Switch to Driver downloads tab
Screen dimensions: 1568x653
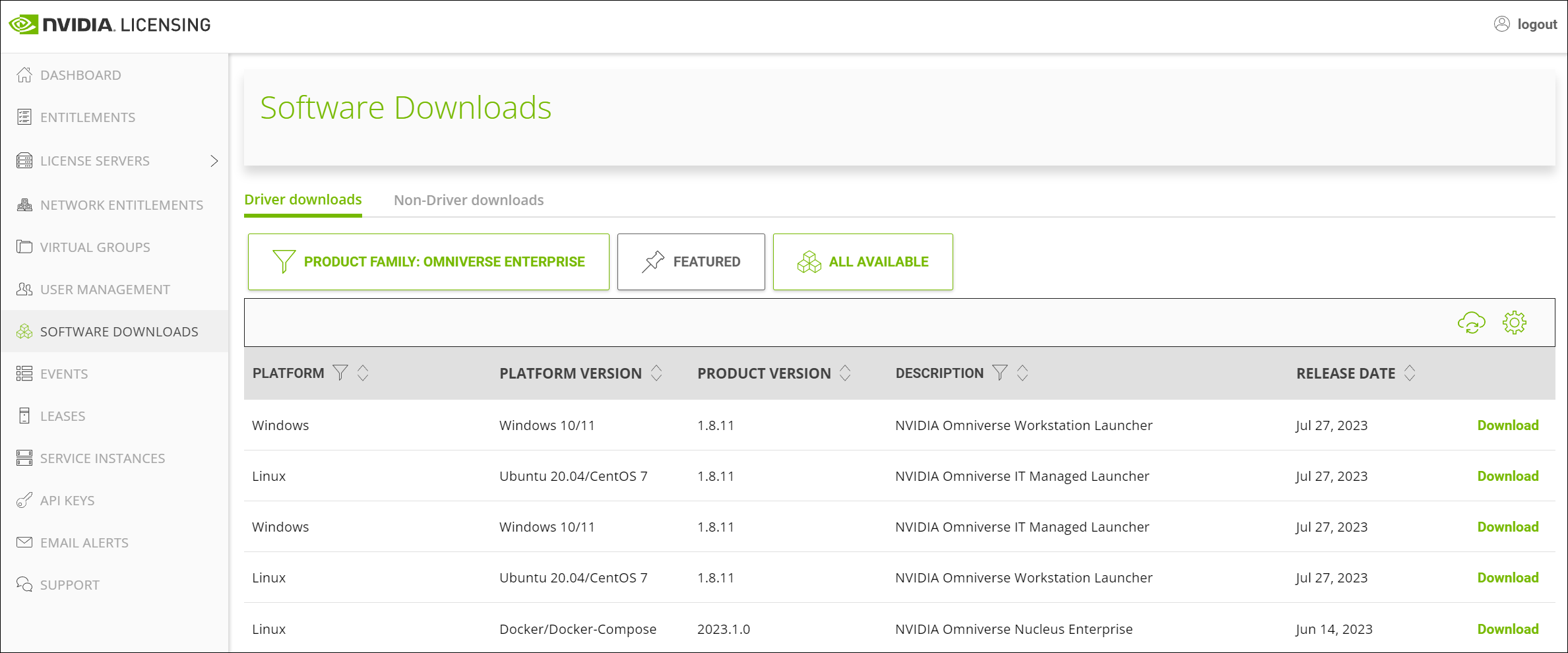pos(303,200)
